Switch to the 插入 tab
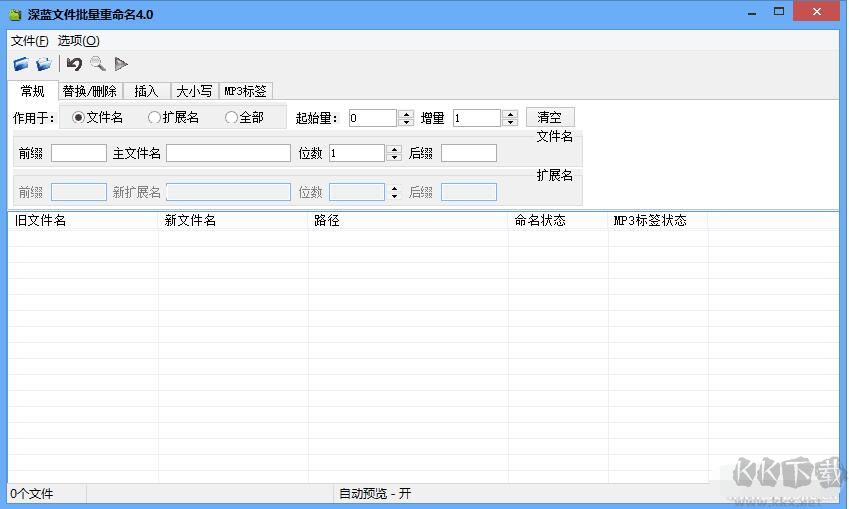 146,91
